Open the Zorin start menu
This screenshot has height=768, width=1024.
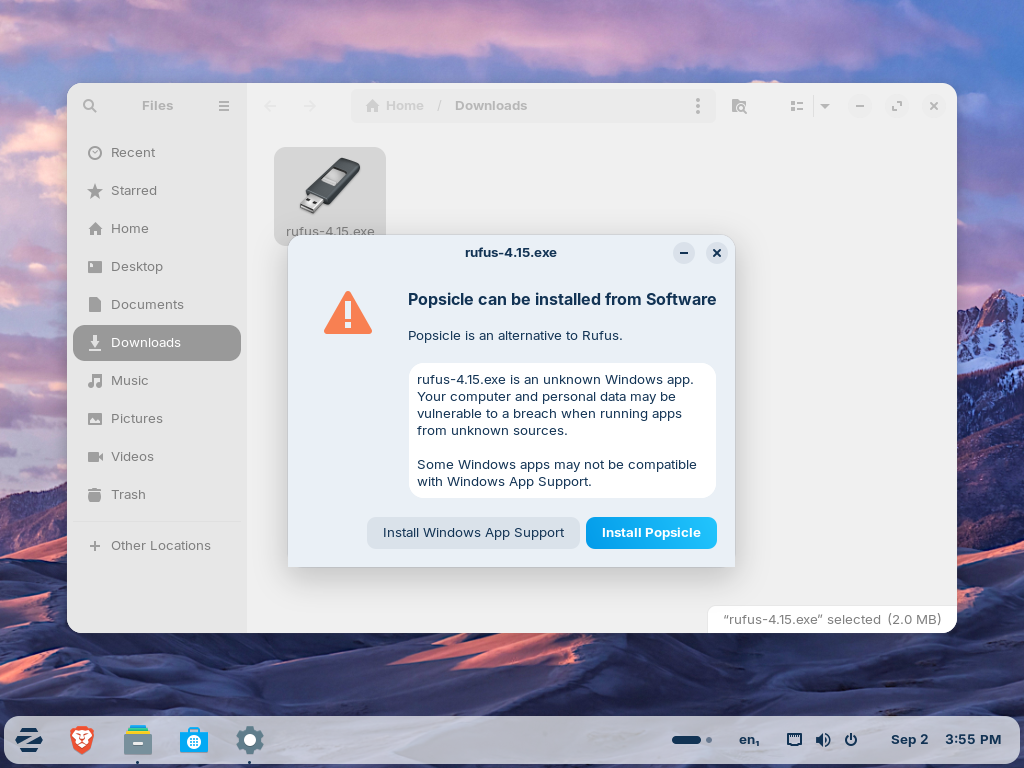click(29, 740)
